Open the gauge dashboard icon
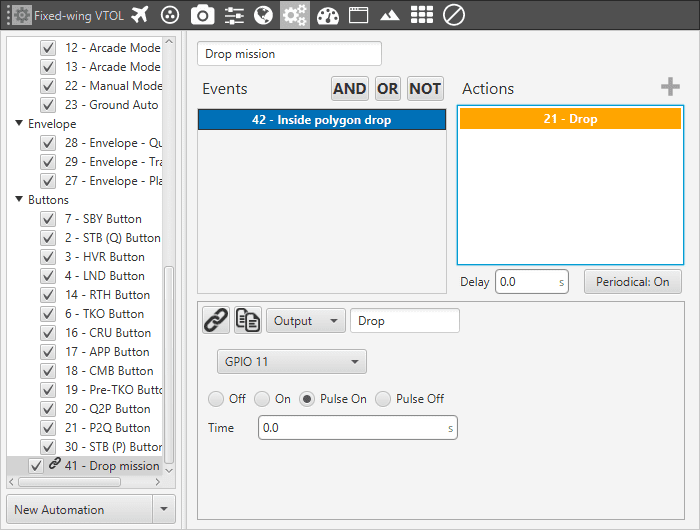Screen dimensions: 700x530 tap(328, 14)
